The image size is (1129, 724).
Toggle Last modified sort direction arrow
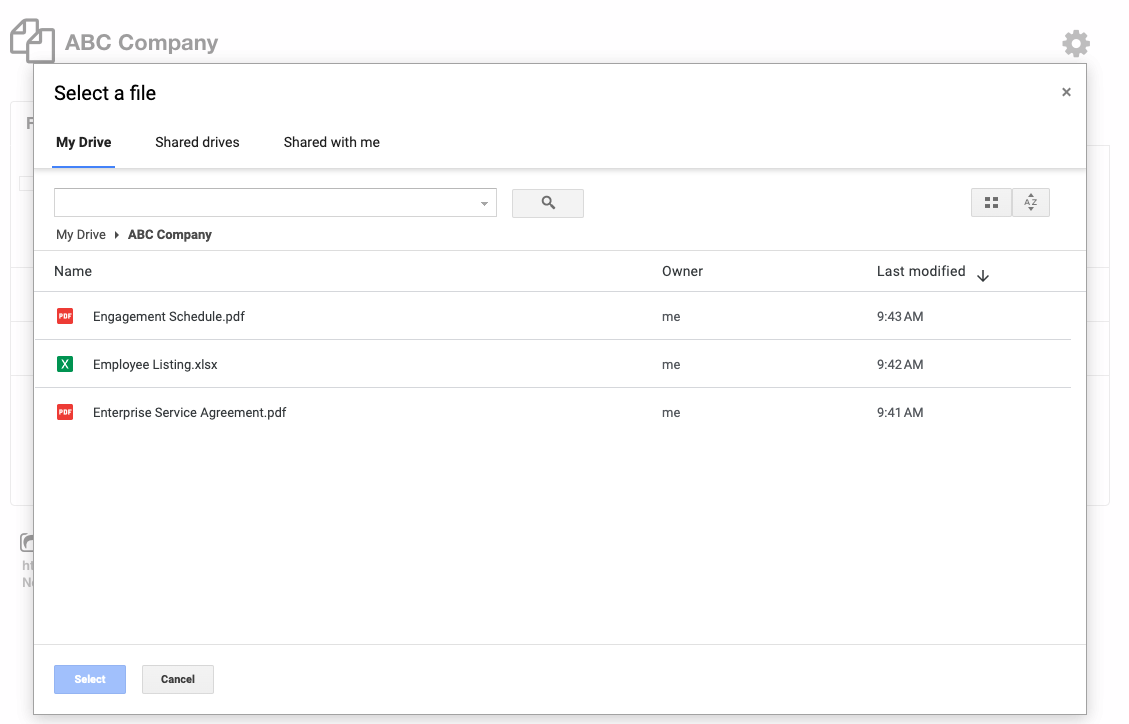click(982, 276)
